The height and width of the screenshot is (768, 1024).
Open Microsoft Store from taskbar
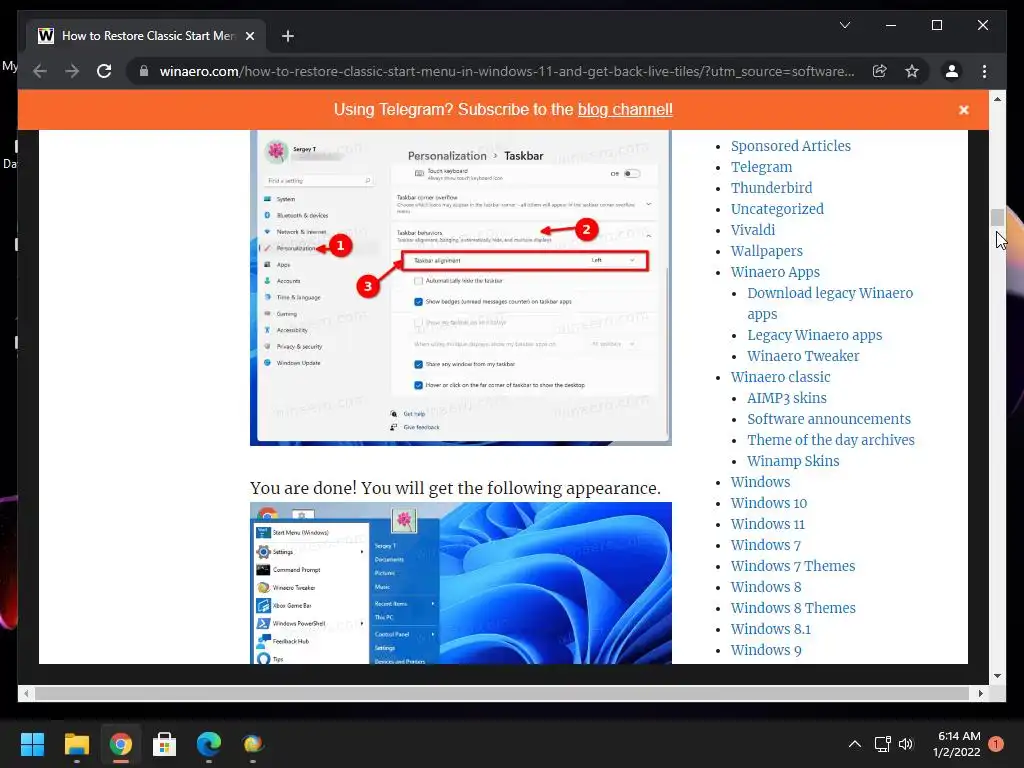165,744
